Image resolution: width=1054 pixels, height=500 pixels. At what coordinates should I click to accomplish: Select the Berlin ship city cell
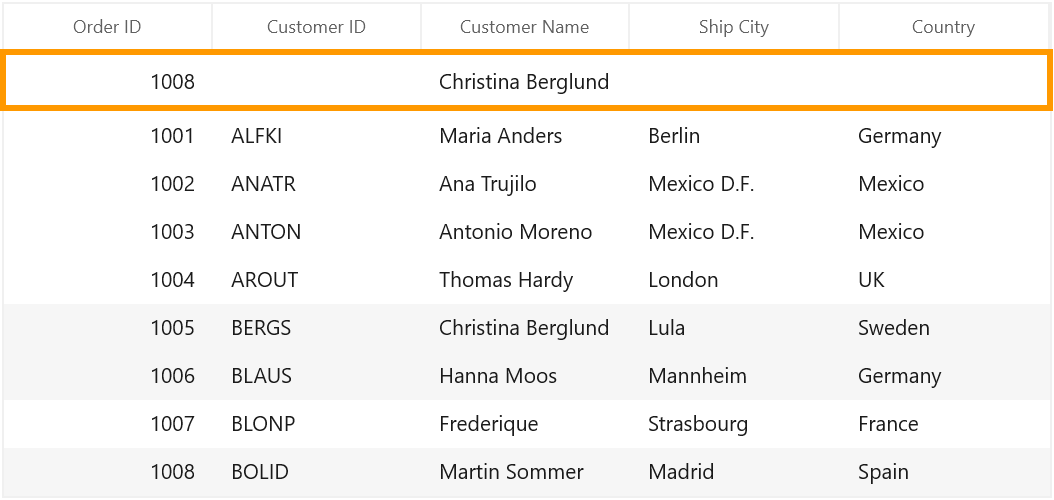(734, 136)
